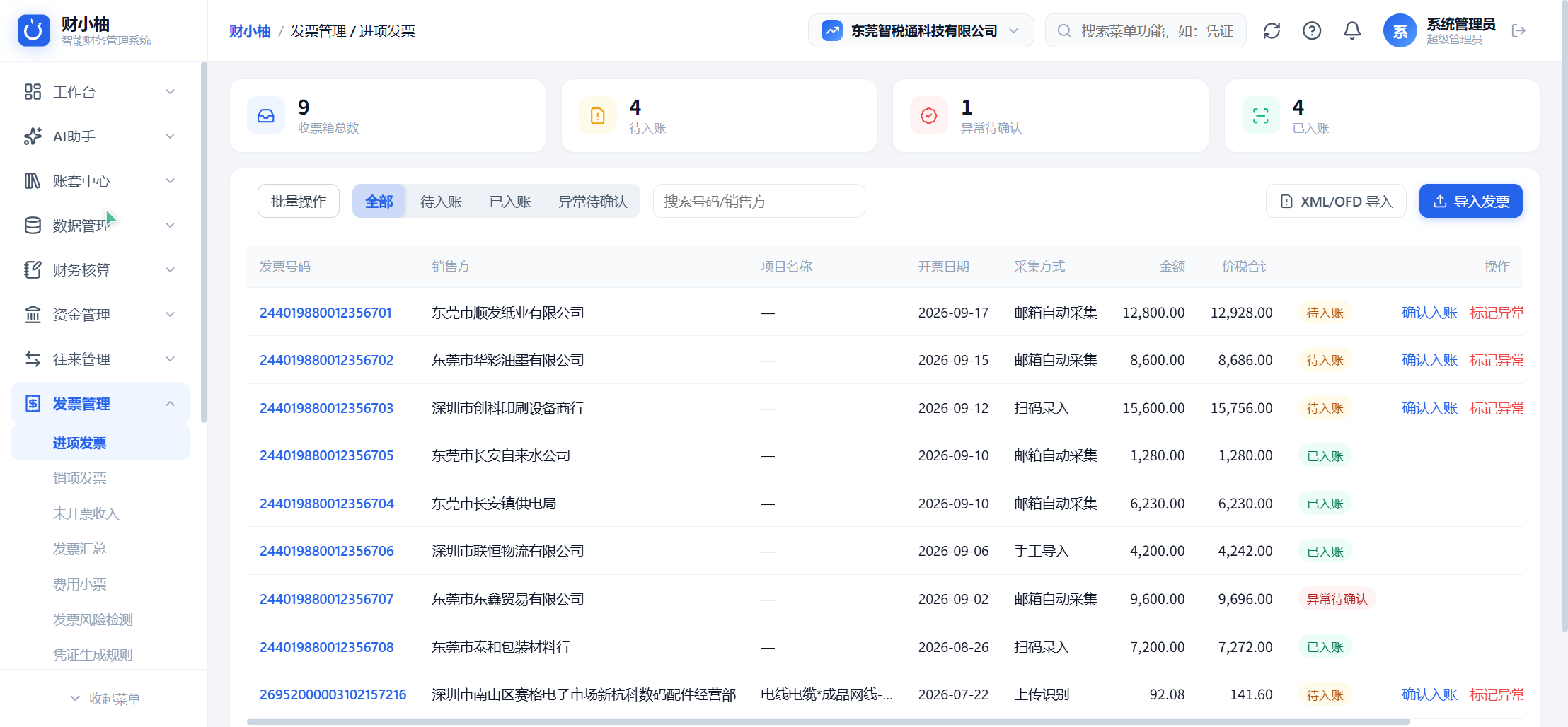The image size is (1568, 727).
Task: Open the help question-mark icon
Action: tap(1312, 31)
